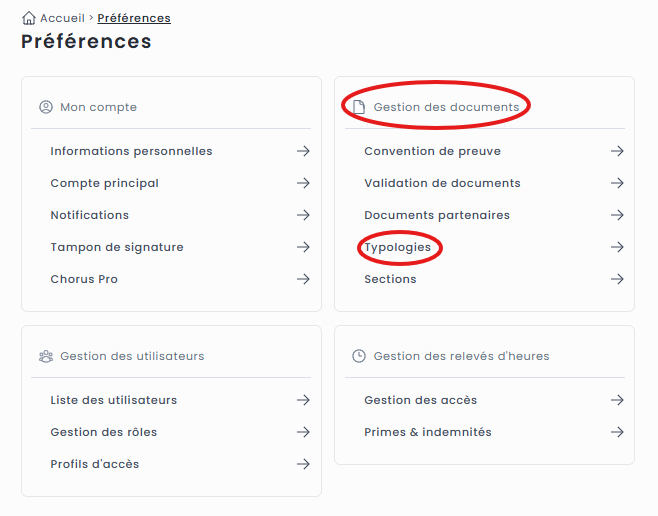Click the Gestion des relevés d'heures clock icon
658x516 pixels.
pos(360,356)
